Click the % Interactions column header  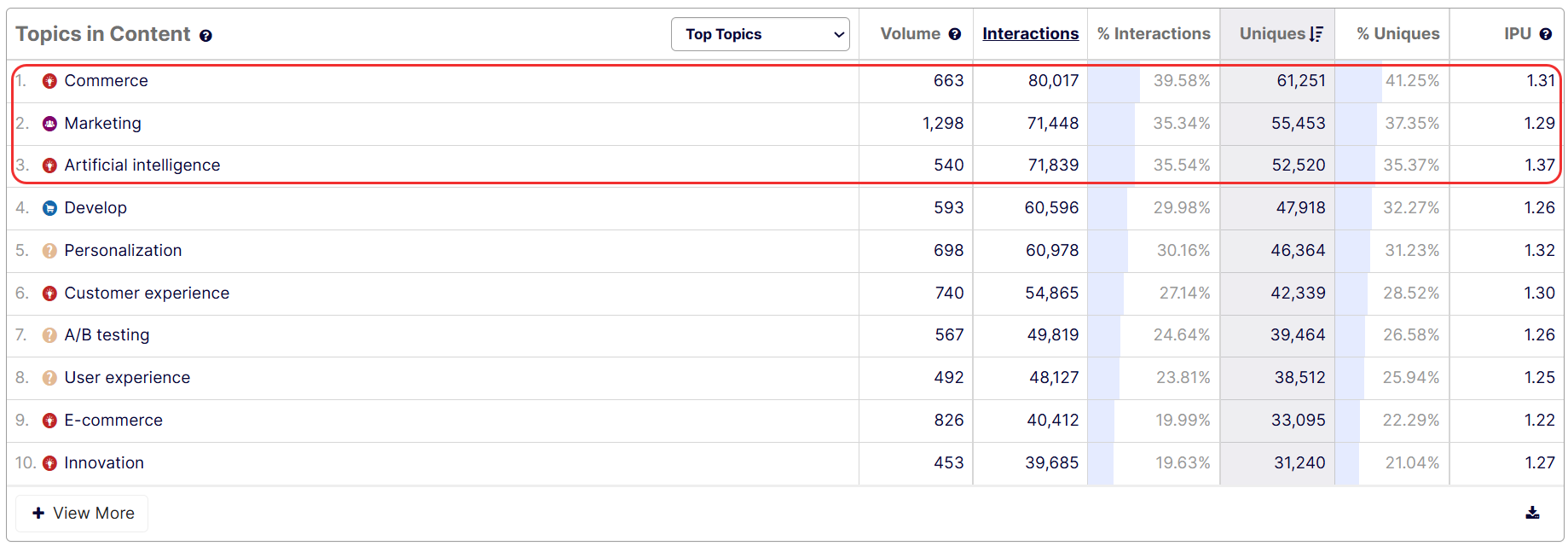click(x=1154, y=34)
